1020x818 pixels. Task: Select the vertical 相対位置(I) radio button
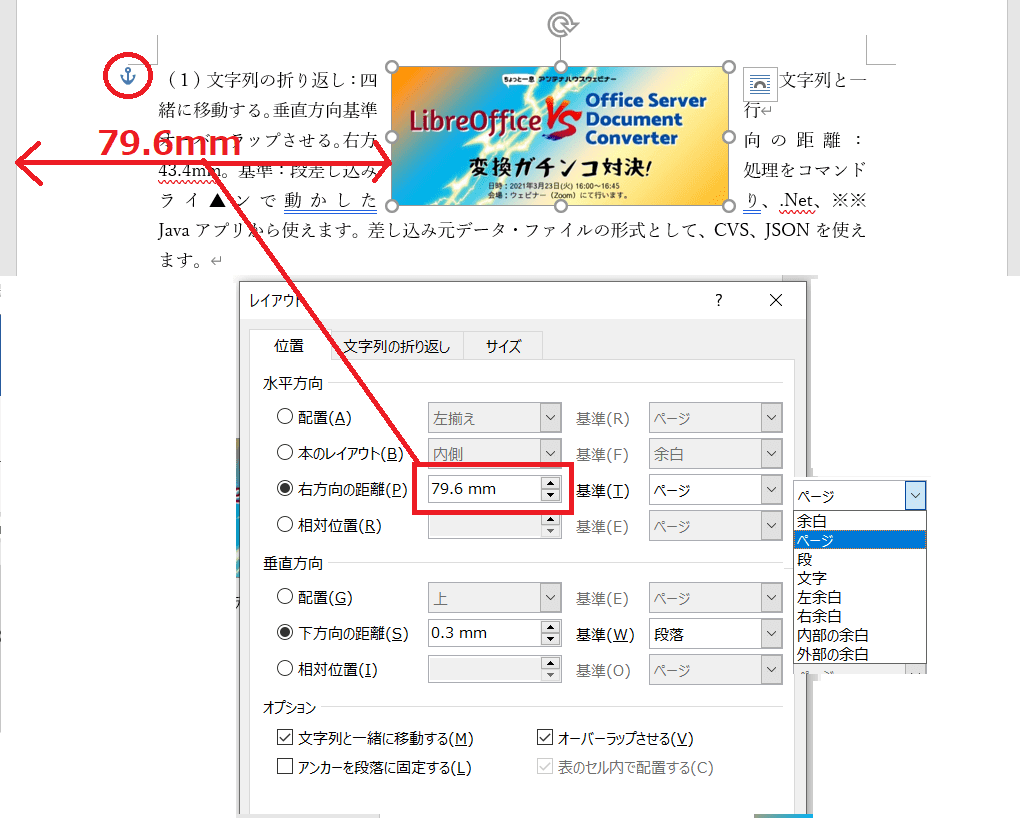point(284,670)
